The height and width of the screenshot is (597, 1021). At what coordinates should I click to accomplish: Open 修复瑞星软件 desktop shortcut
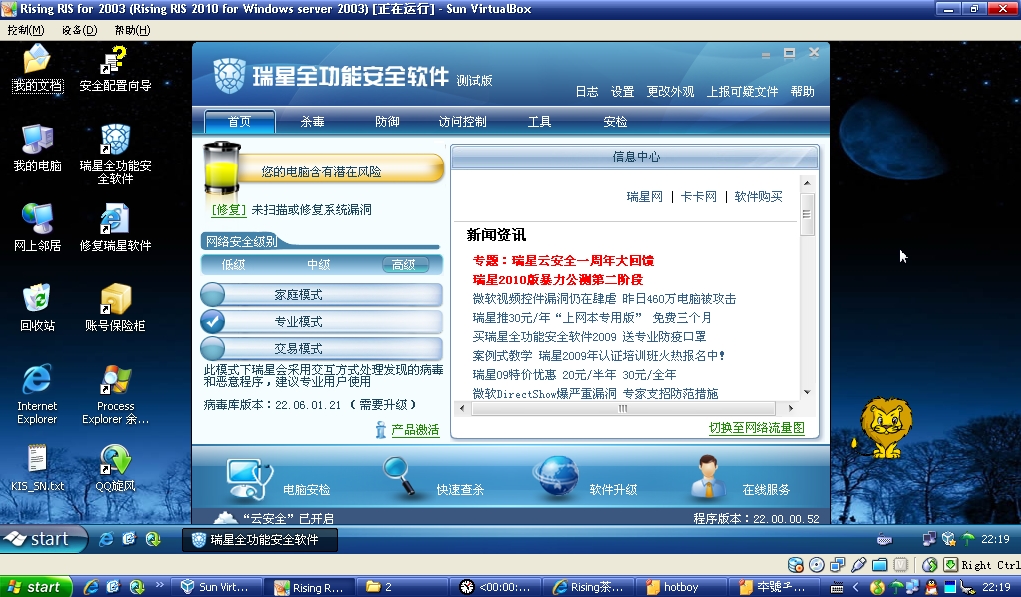115,228
